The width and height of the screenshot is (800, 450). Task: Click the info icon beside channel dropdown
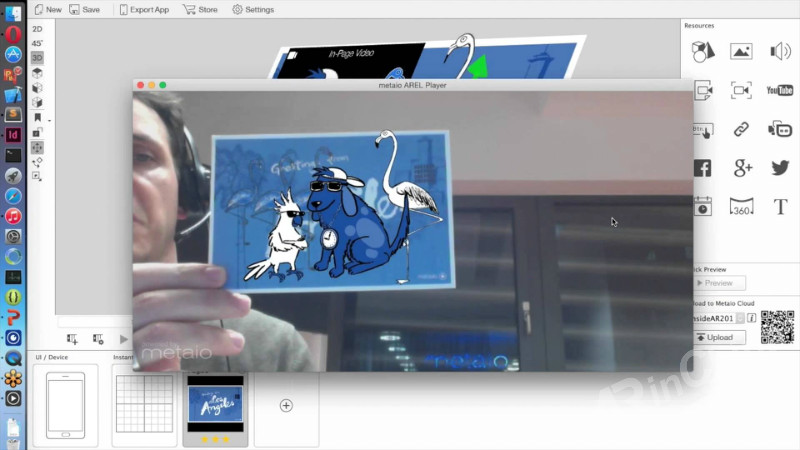coord(752,318)
